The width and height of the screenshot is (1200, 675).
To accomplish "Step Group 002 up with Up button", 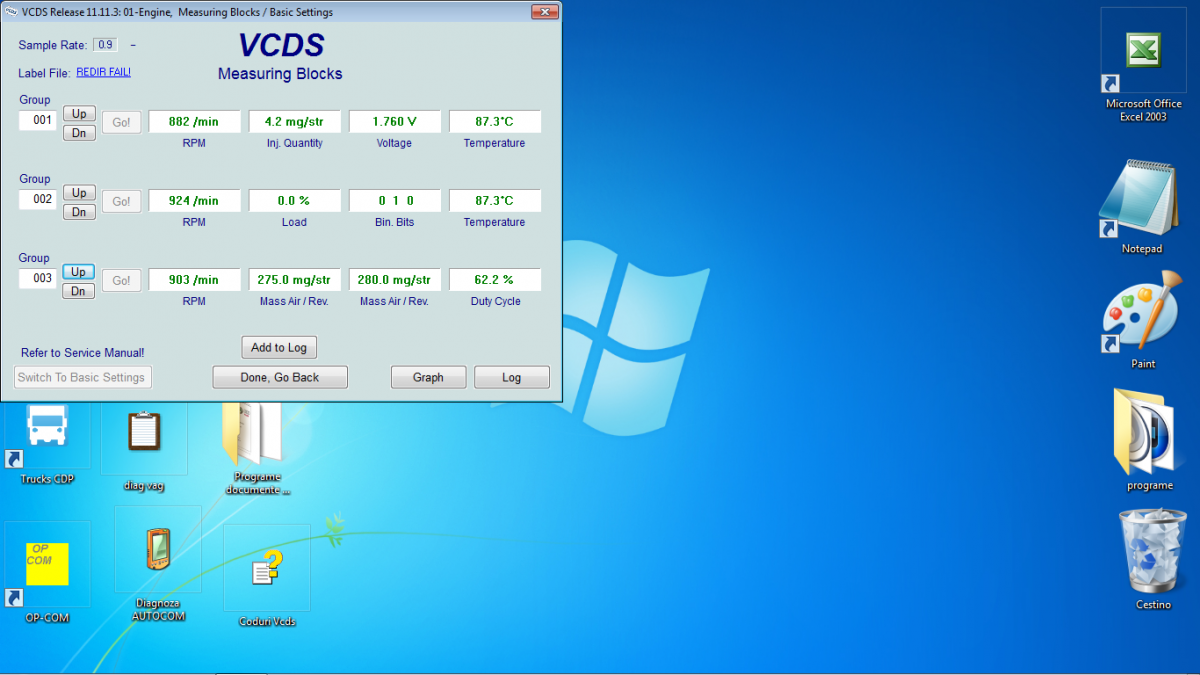I will pyautogui.click(x=79, y=193).
